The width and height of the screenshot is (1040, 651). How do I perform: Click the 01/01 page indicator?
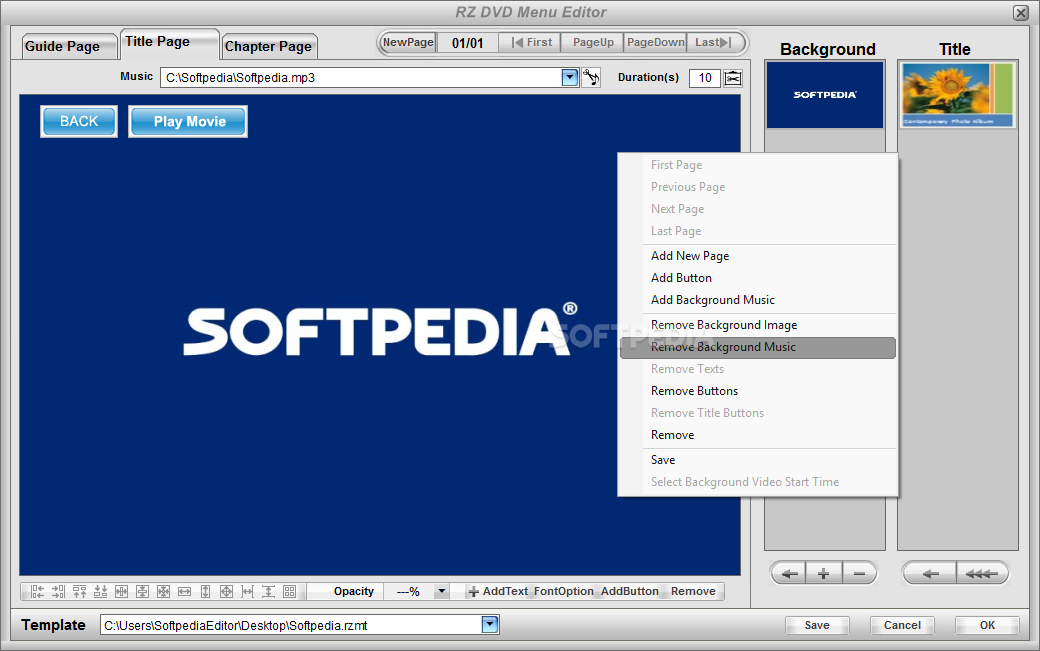[468, 43]
